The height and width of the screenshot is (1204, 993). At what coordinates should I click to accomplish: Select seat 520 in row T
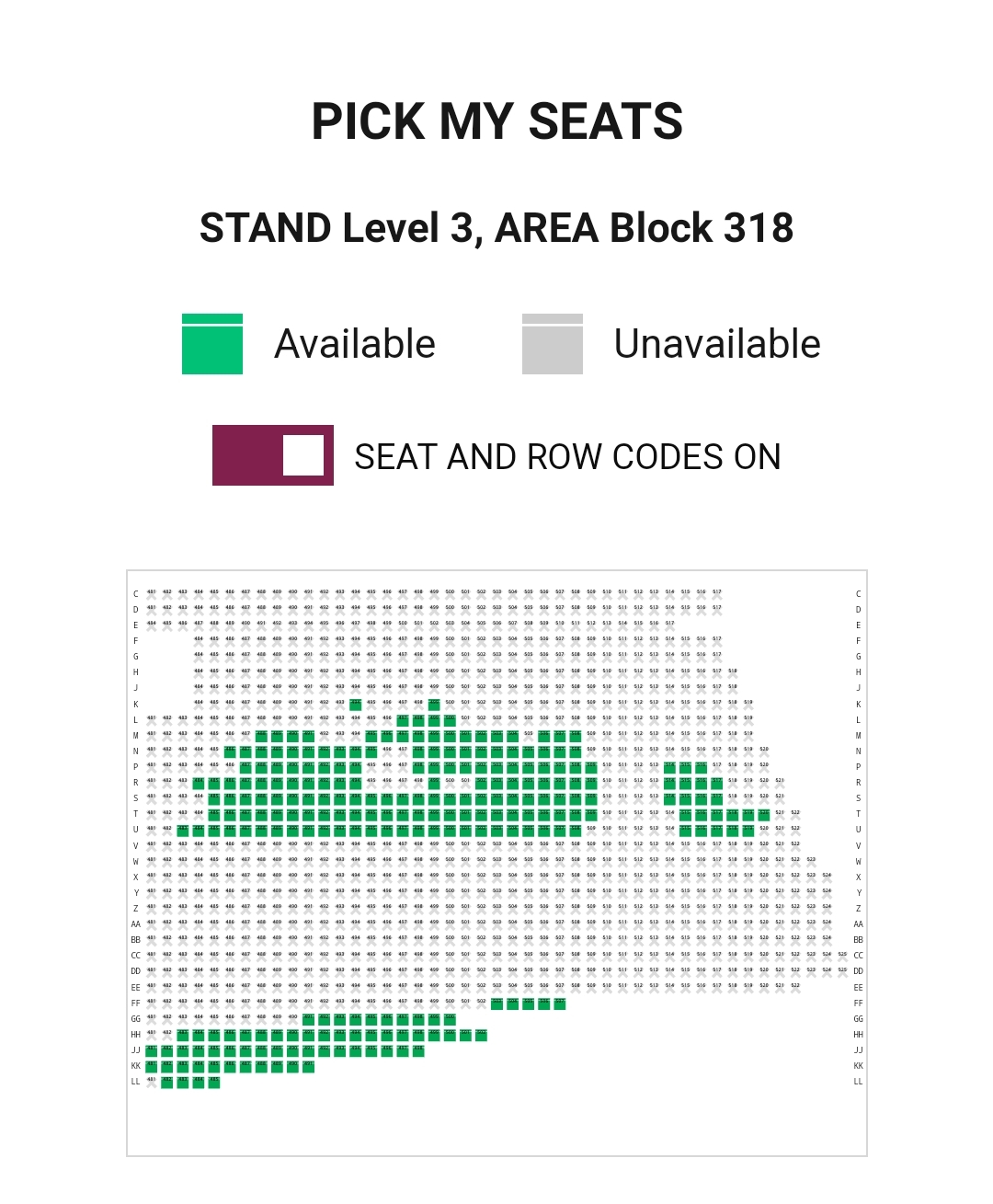[763, 814]
